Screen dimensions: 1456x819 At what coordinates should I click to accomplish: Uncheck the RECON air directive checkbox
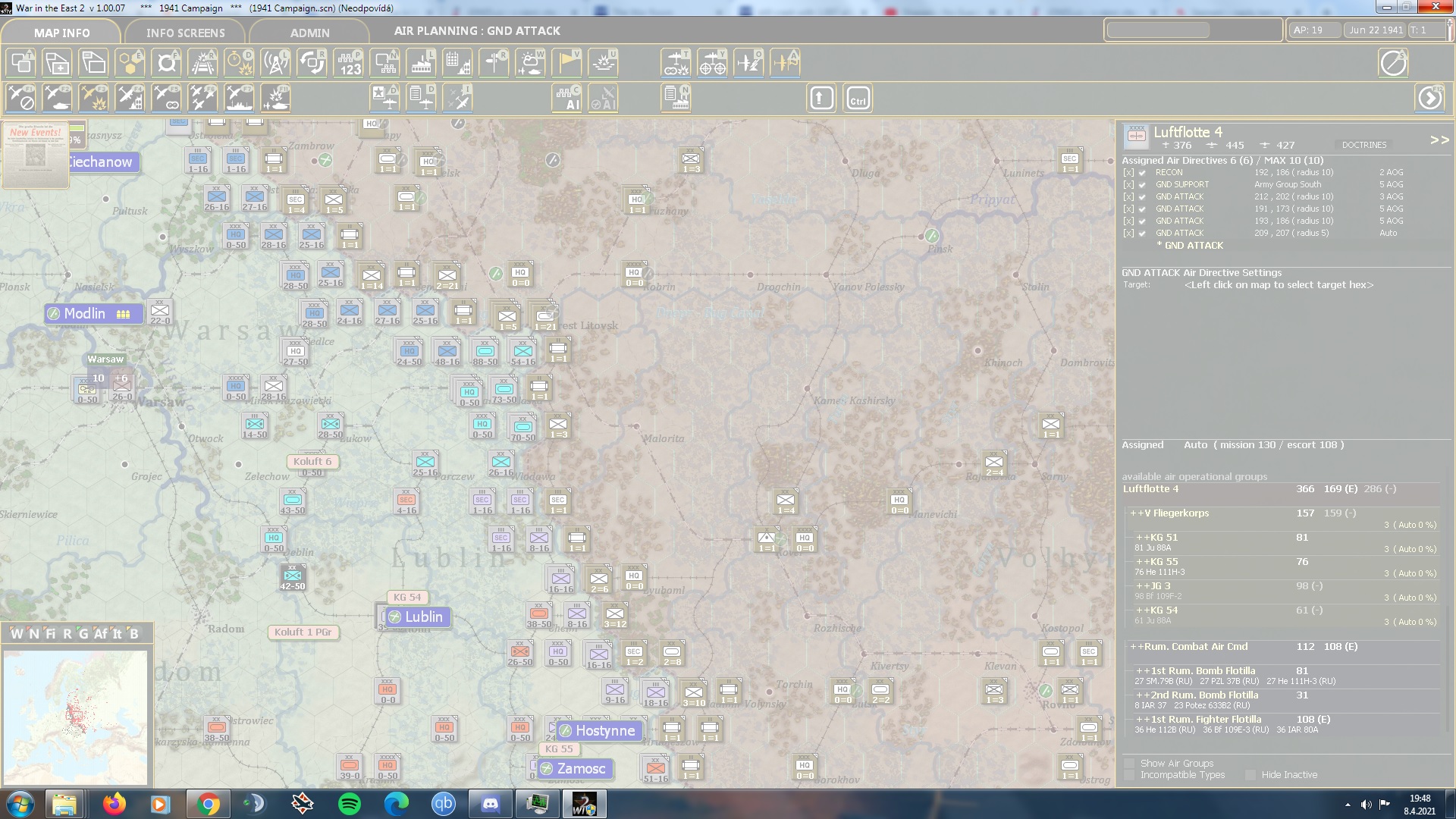[x=1142, y=173]
